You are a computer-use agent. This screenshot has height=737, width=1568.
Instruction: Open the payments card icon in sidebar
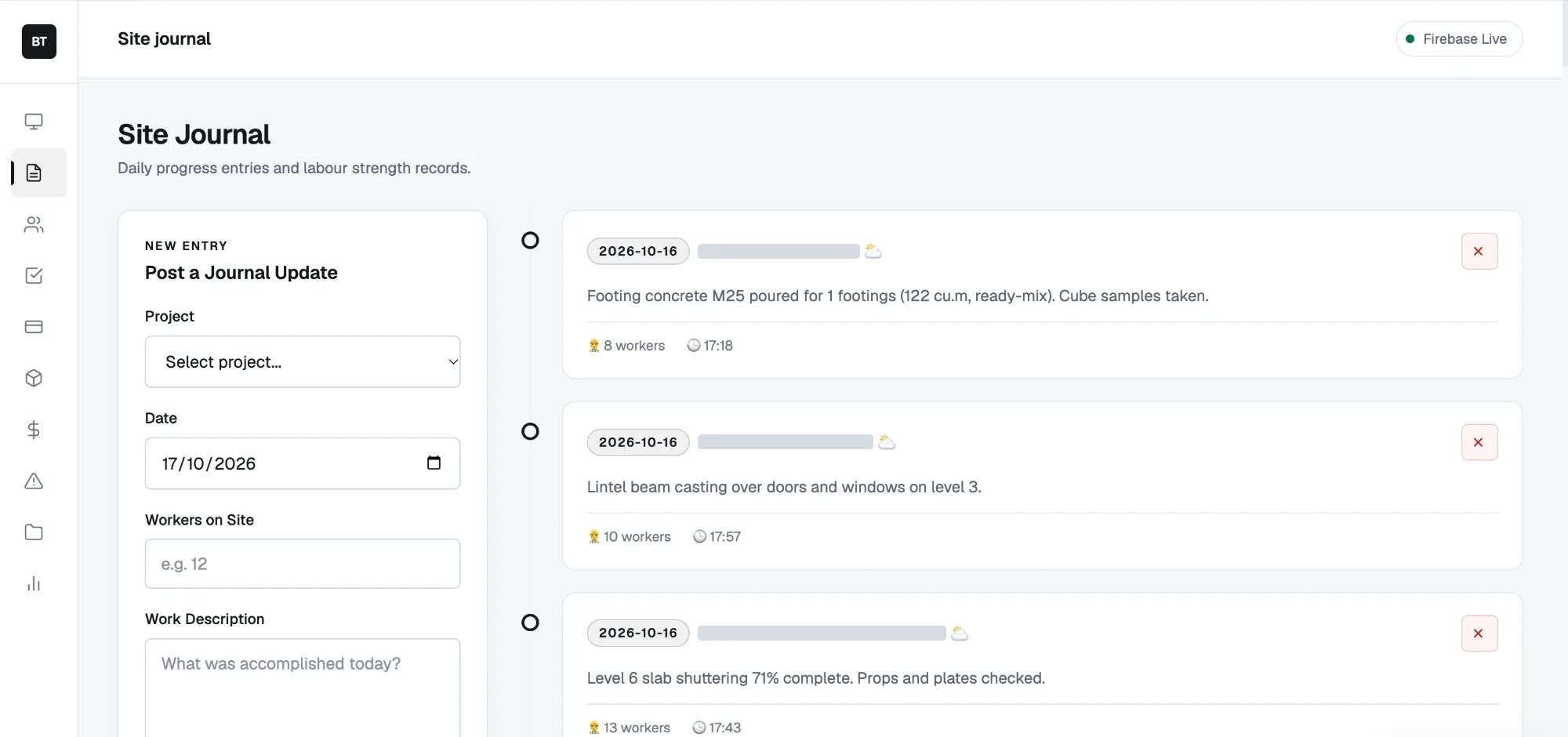[x=34, y=327]
